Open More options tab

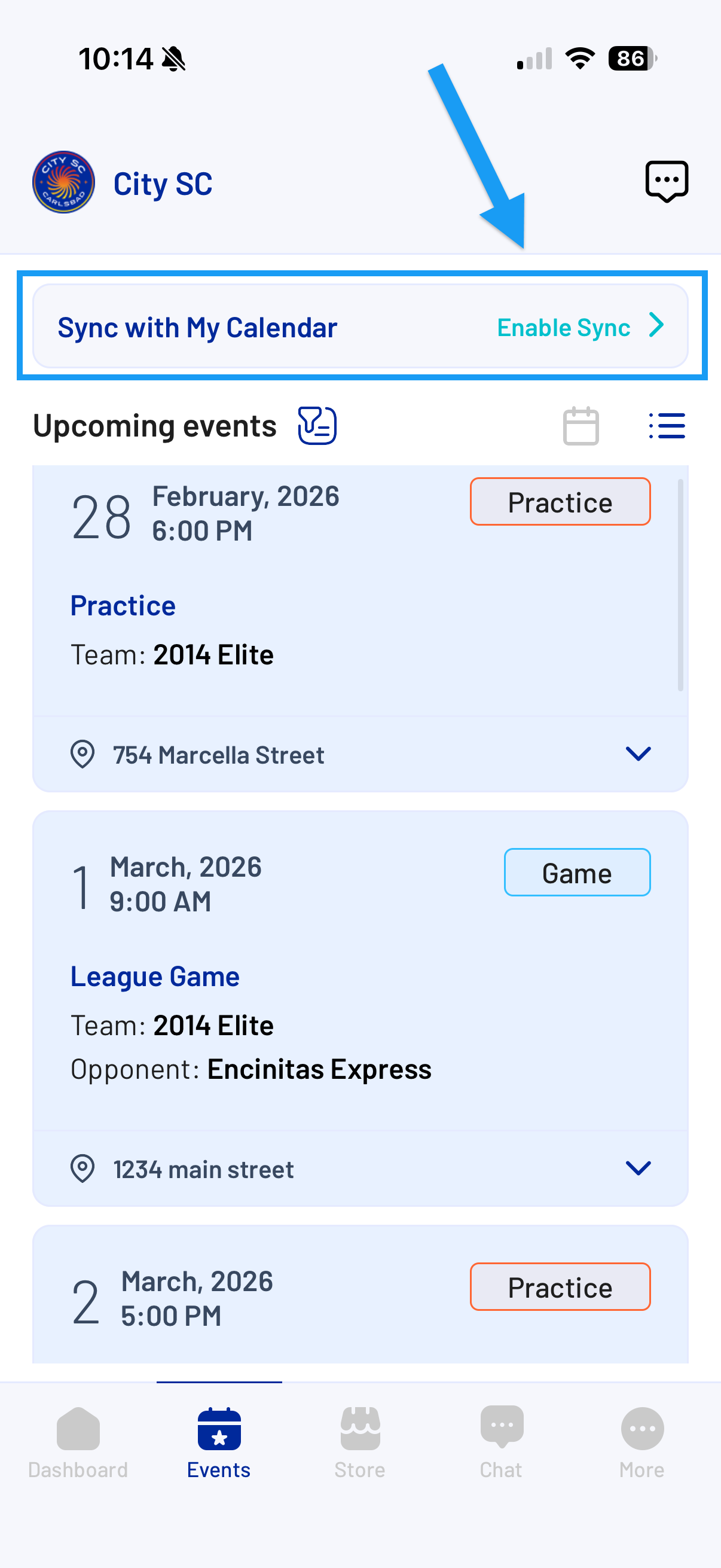coord(641,1443)
